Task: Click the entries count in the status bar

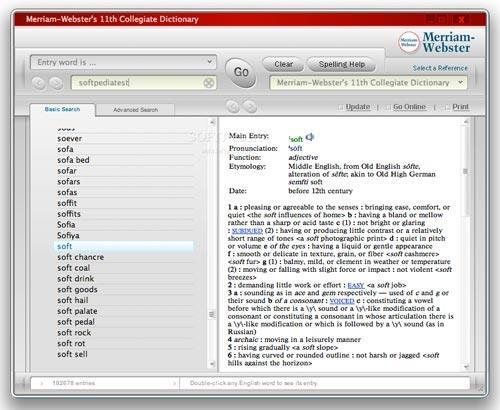Action: click(73, 383)
